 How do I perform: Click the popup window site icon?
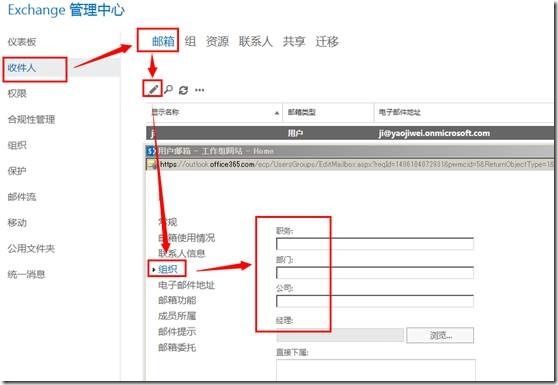[x=151, y=151]
